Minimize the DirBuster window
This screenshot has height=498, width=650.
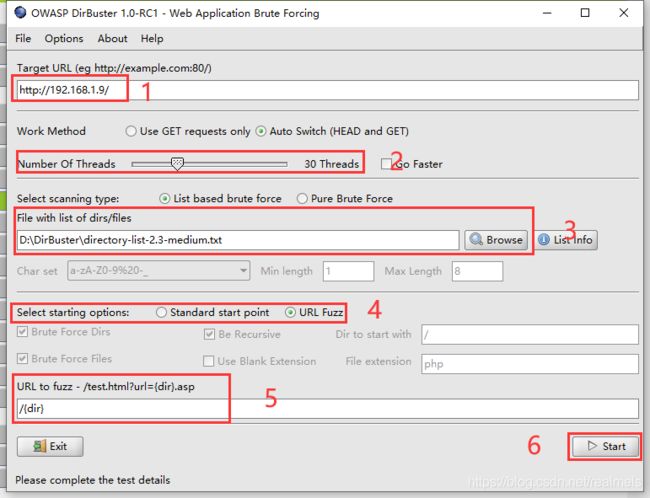pos(547,13)
